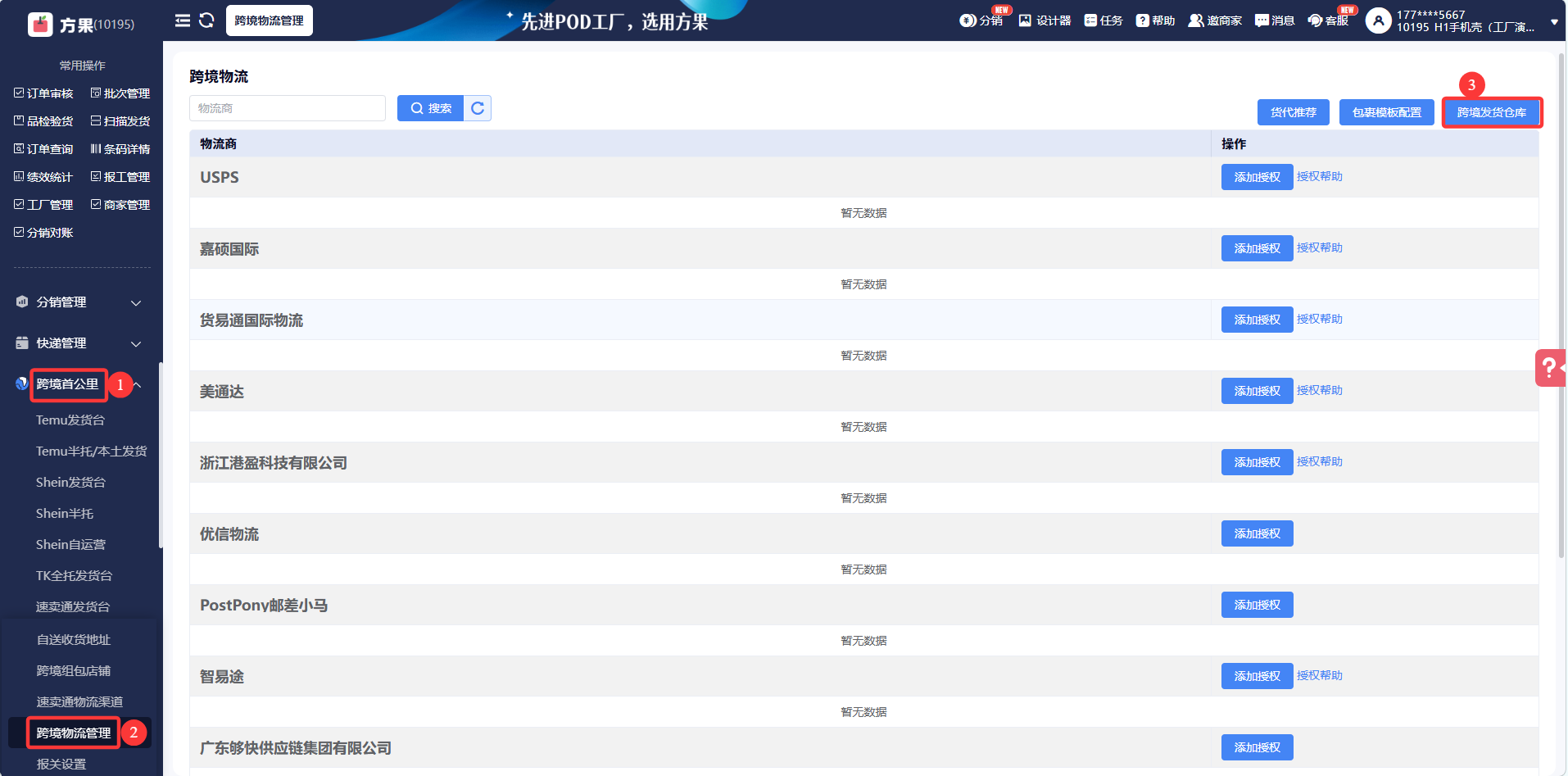
Task: Open 分销对账 shortcut
Action: point(43,233)
